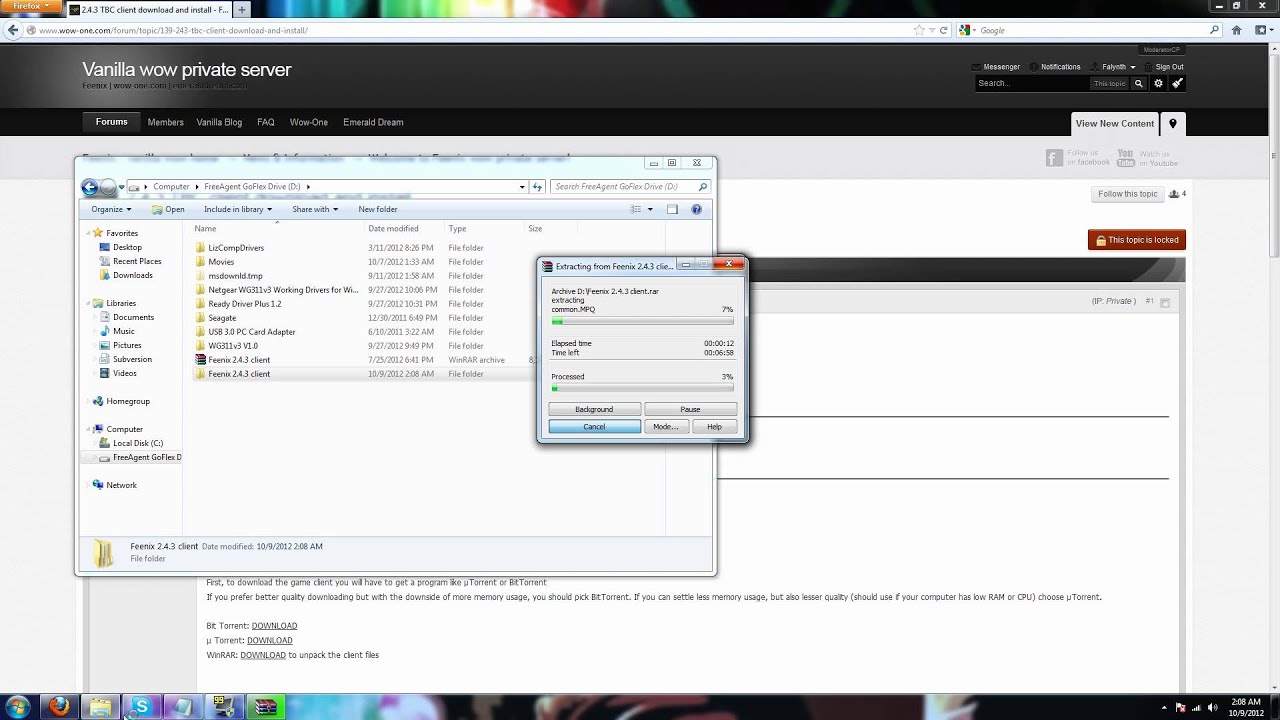This screenshot has width=1280, height=720.
Task: Sort by Date modified column header
Action: (x=393, y=229)
